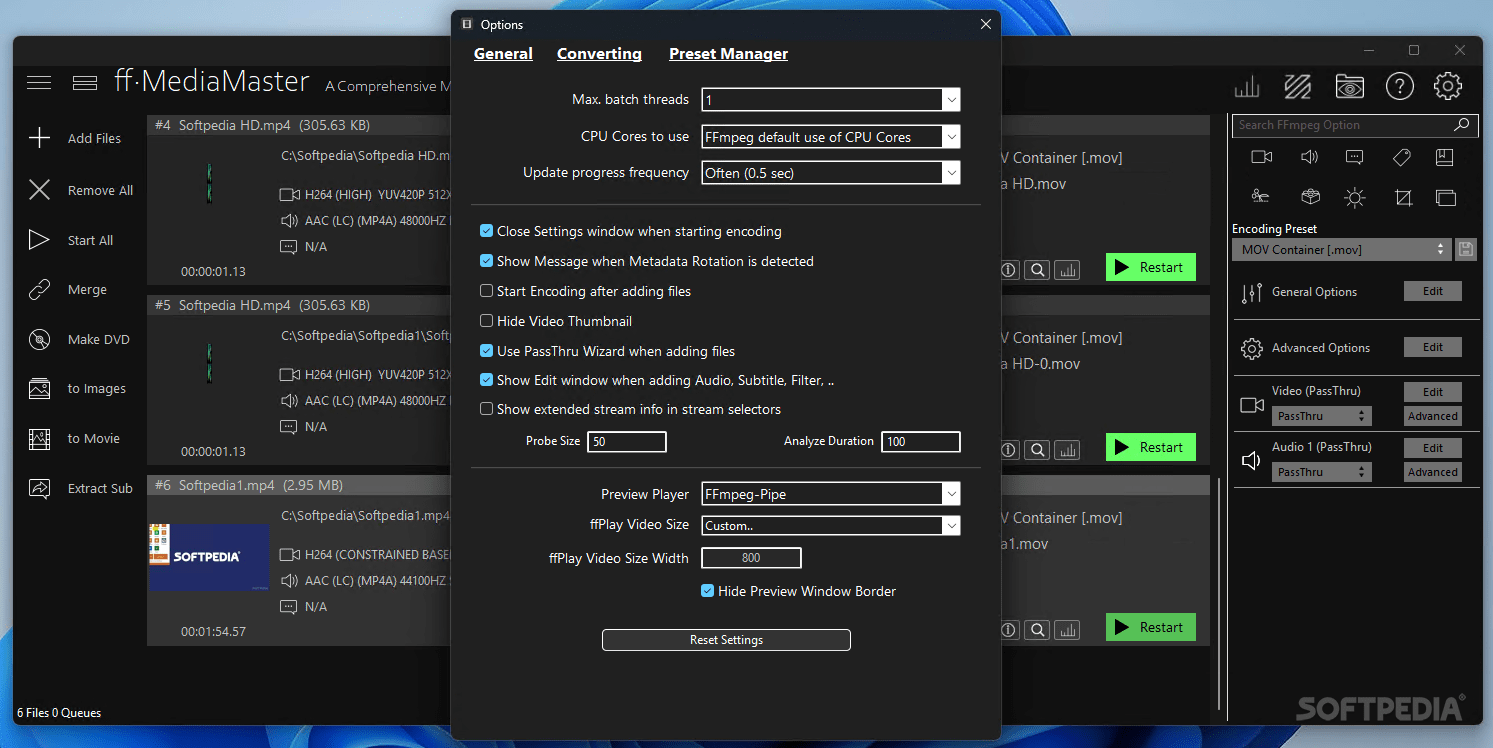1493x748 pixels.
Task: Click the Edit button for Audio 1 (PassThru)
Action: pos(1433,448)
